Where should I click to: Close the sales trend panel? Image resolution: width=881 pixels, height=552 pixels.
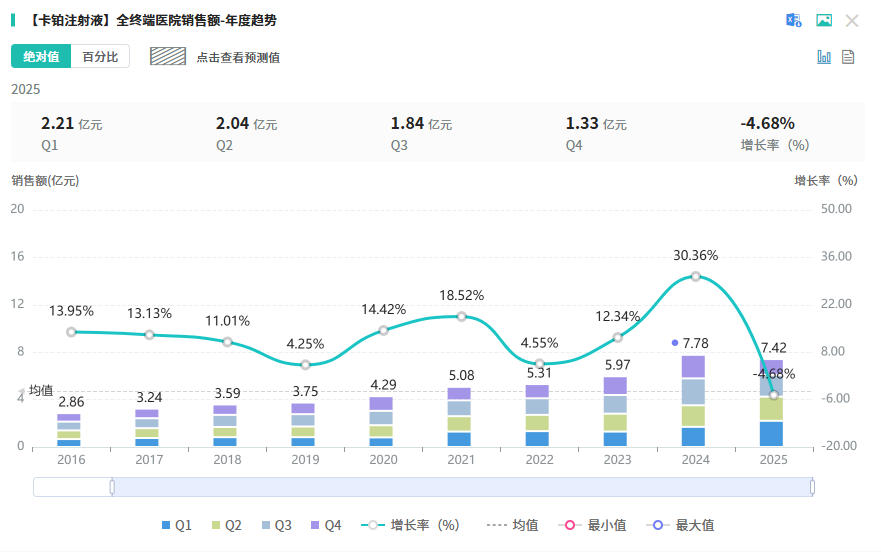click(x=852, y=20)
